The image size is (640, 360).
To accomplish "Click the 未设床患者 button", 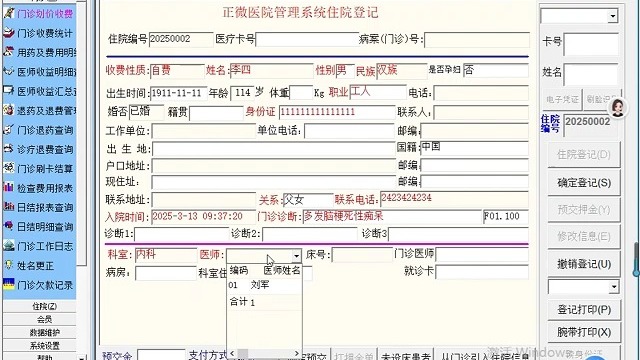I will tap(406, 355).
